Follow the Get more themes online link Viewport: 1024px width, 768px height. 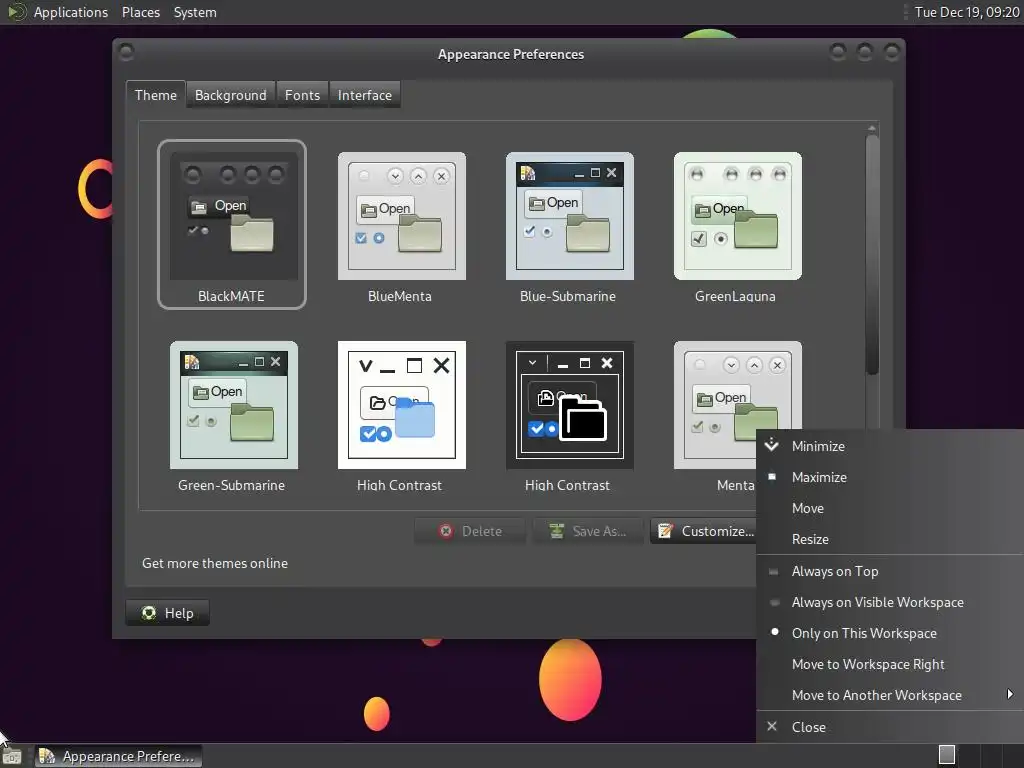[x=215, y=563]
